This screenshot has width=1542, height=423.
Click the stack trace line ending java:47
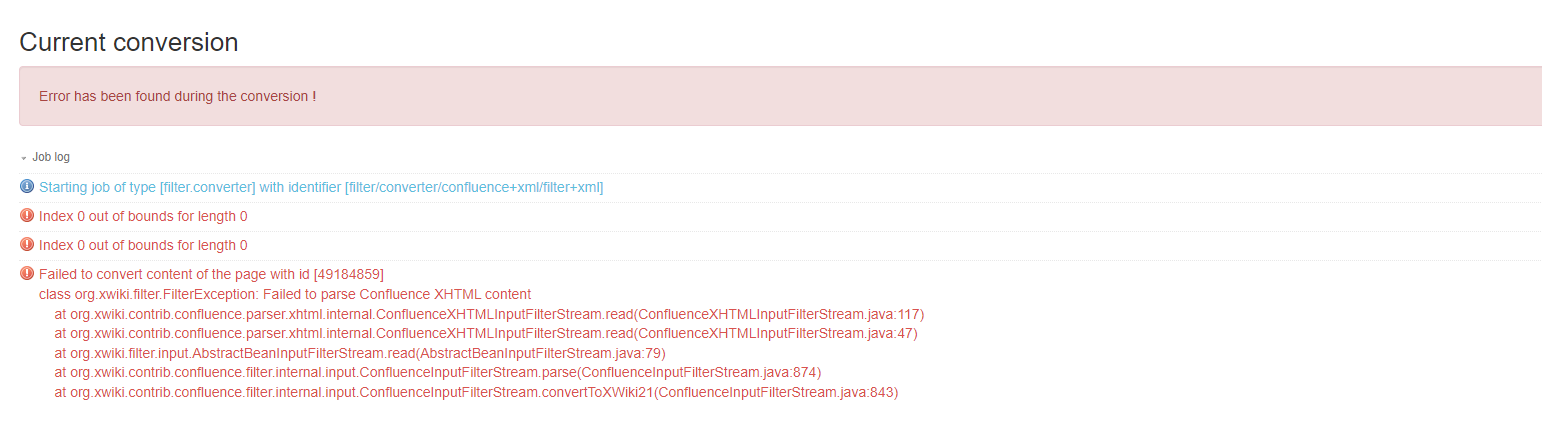(x=486, y=333)
